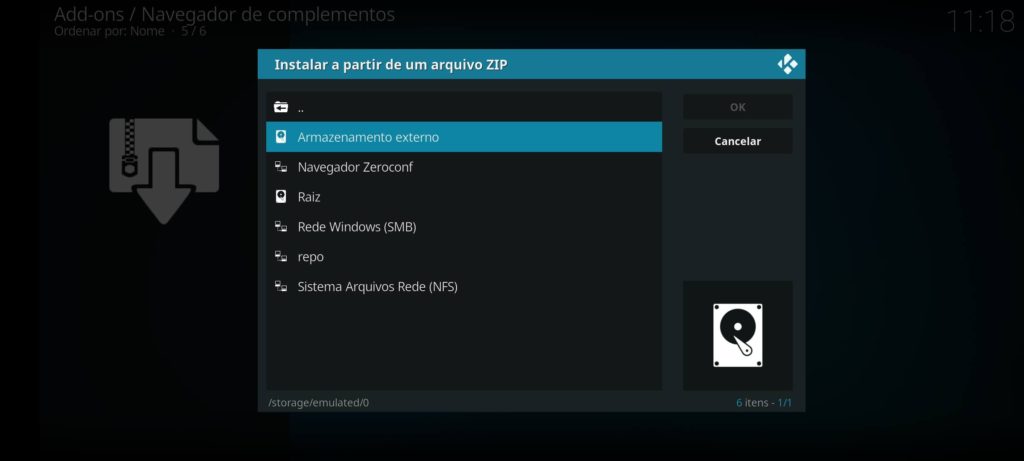Image resolution: width=1024 pixels, height=461 pixels.
Task: Click the /storage/emulated/0 path text
Action: click(x=319, y=403)
